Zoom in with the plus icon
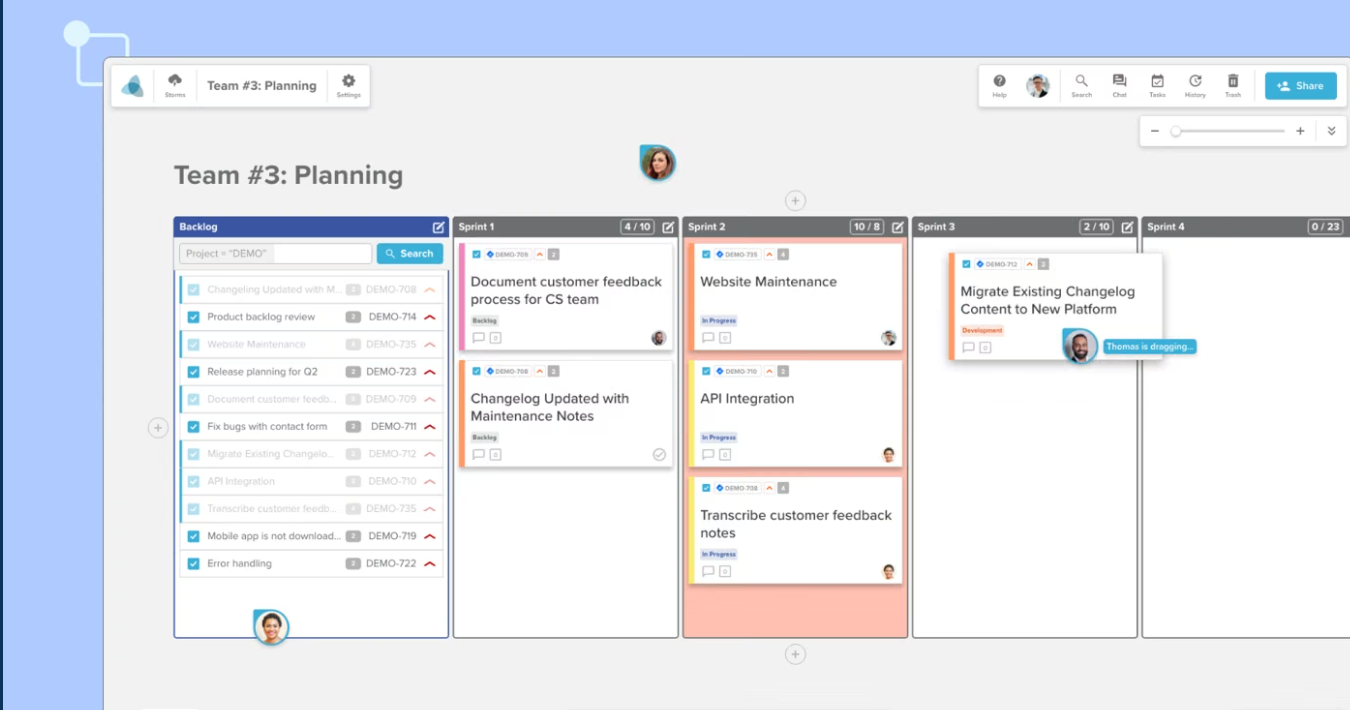Screen dimensions: 1350x710 1300,131
